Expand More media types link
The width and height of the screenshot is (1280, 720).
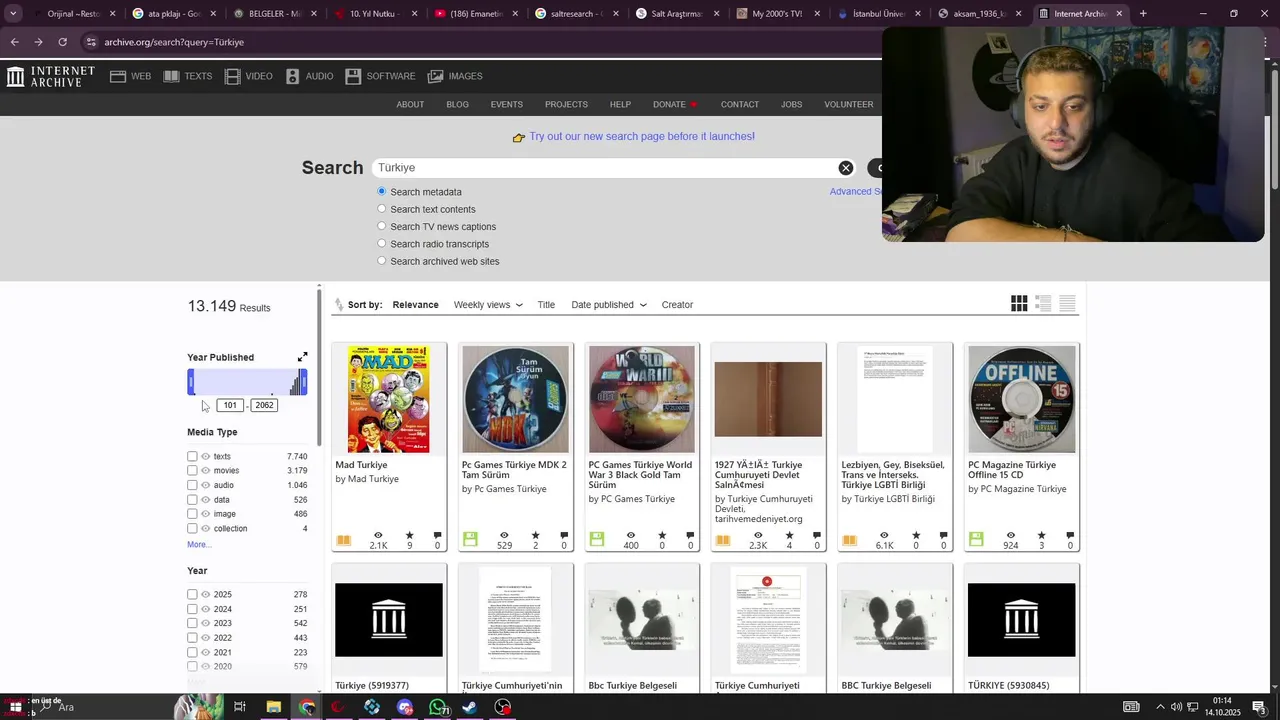[x=199, y=545]
